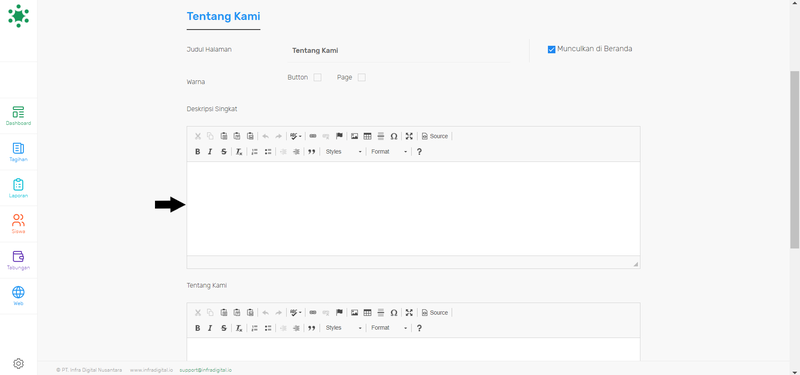Insert image in lower Tentang Kami editor
The height and width of the screenshot is (375, 800).
tap(354, 313)
